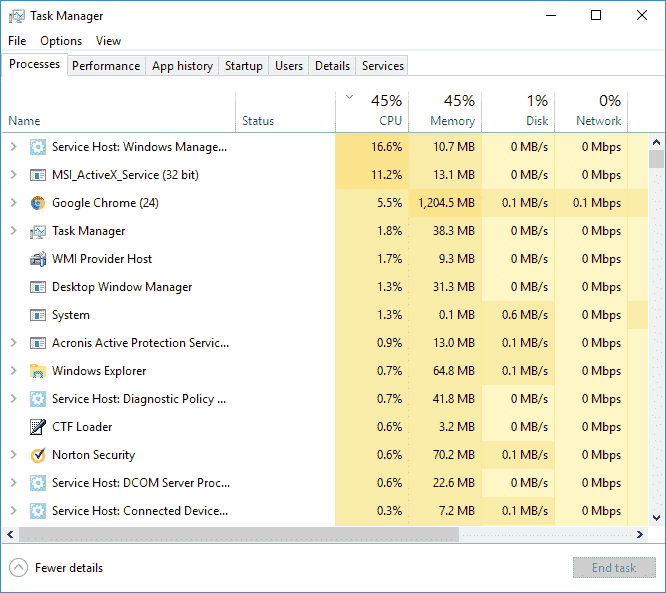Go to the Users tab
The image size is (666, 593).
click(289, 66)
